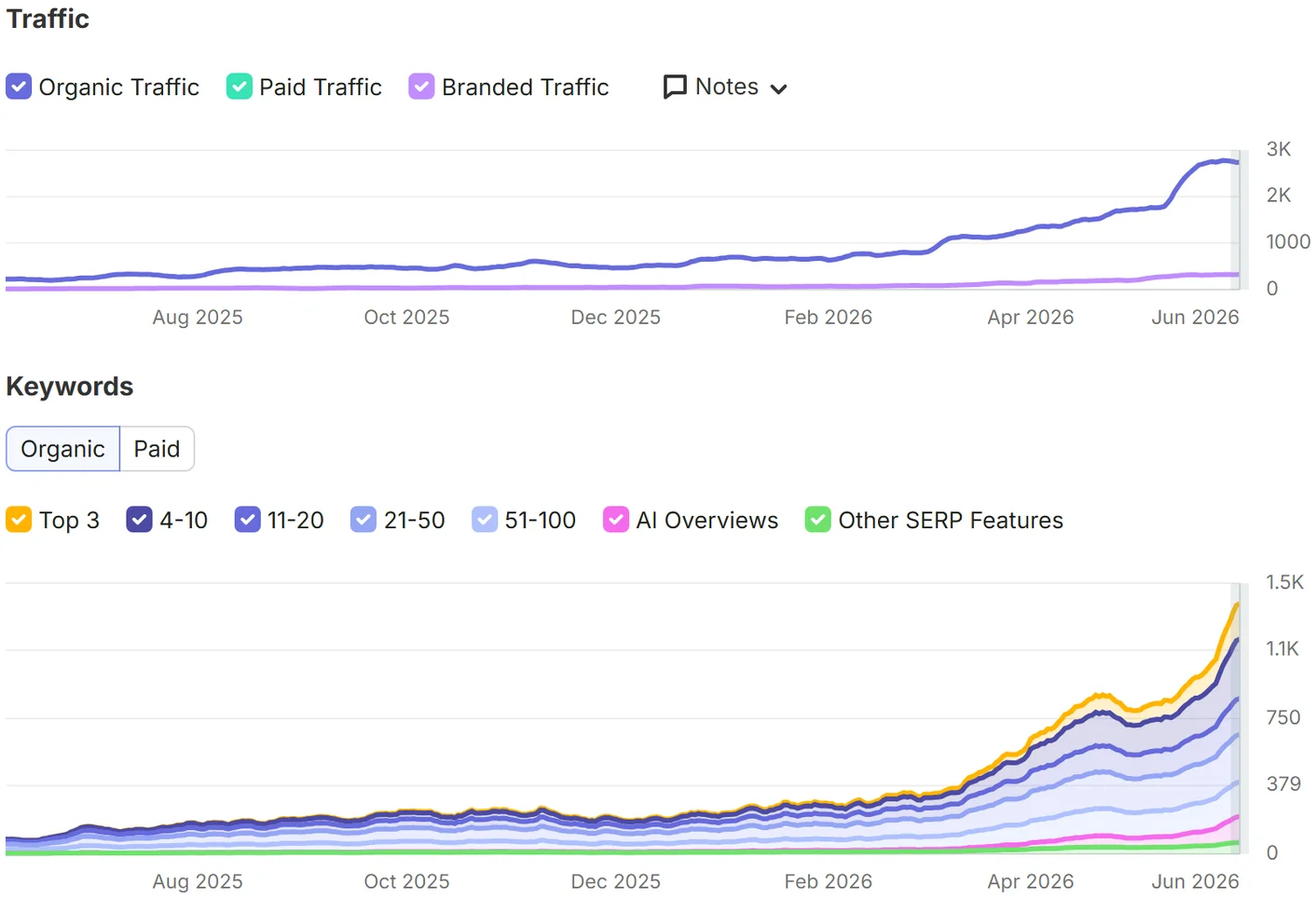The width and height of the screenshot is (1316, 898).
Task: Click the Notes label text
Action: 727,87
